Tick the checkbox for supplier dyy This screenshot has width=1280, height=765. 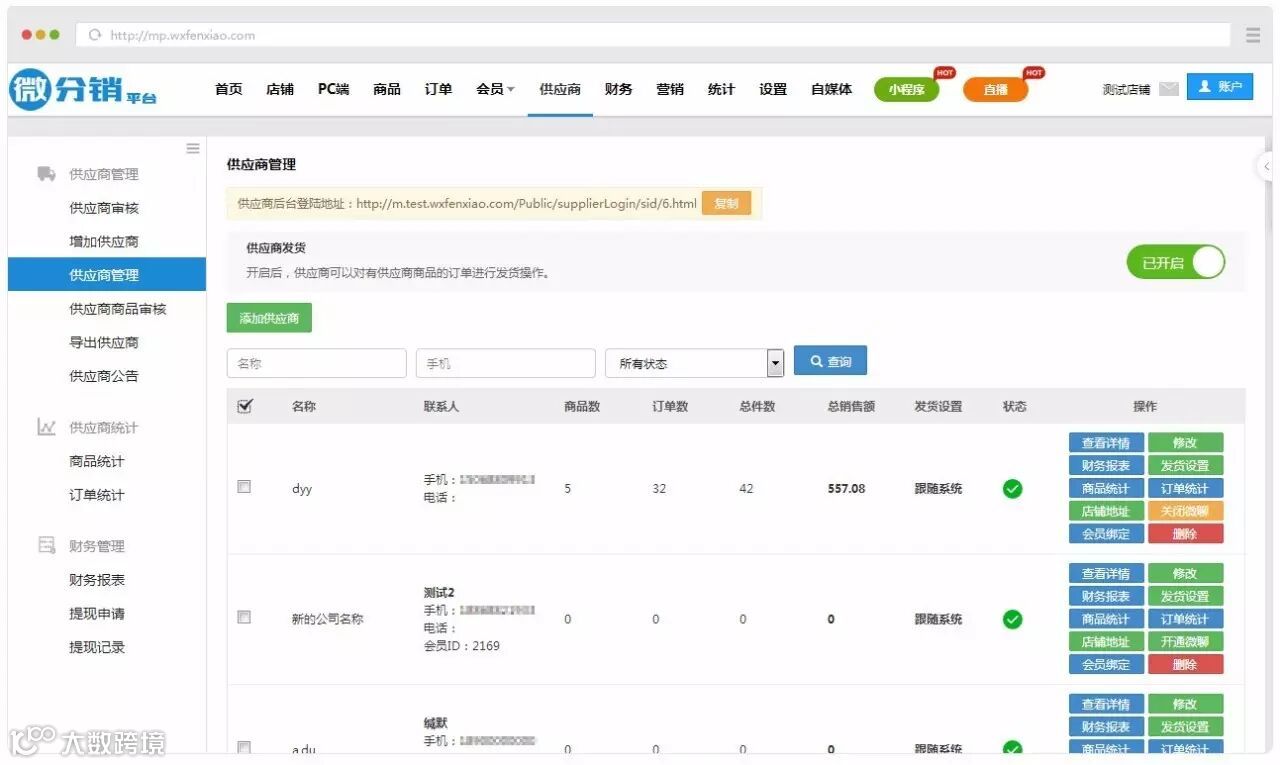pyautogui.click(x=244, y=487)
